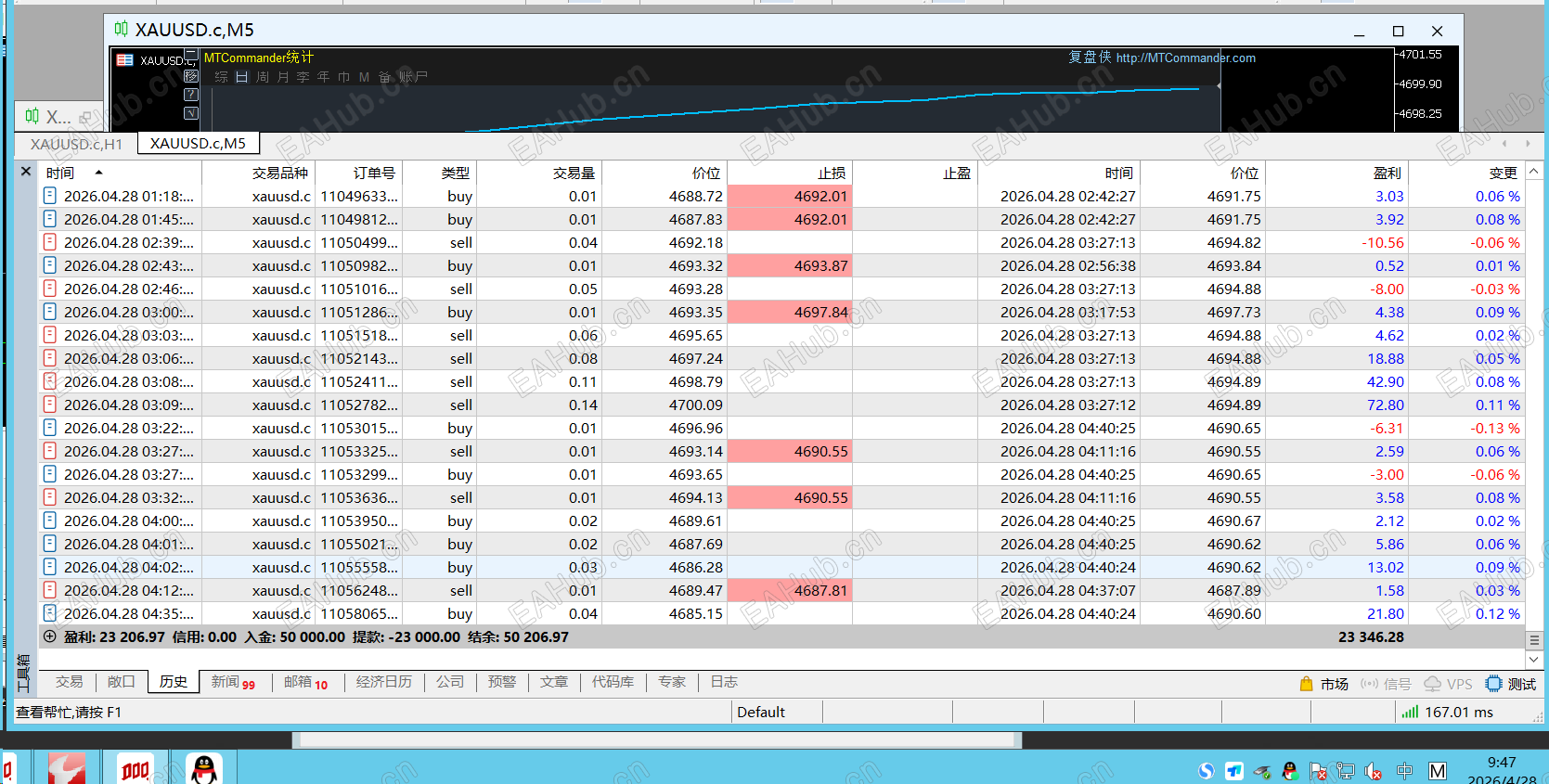Open the 交易 Trade tab
The image size is (1549, 784).
[x=70, y=682]
